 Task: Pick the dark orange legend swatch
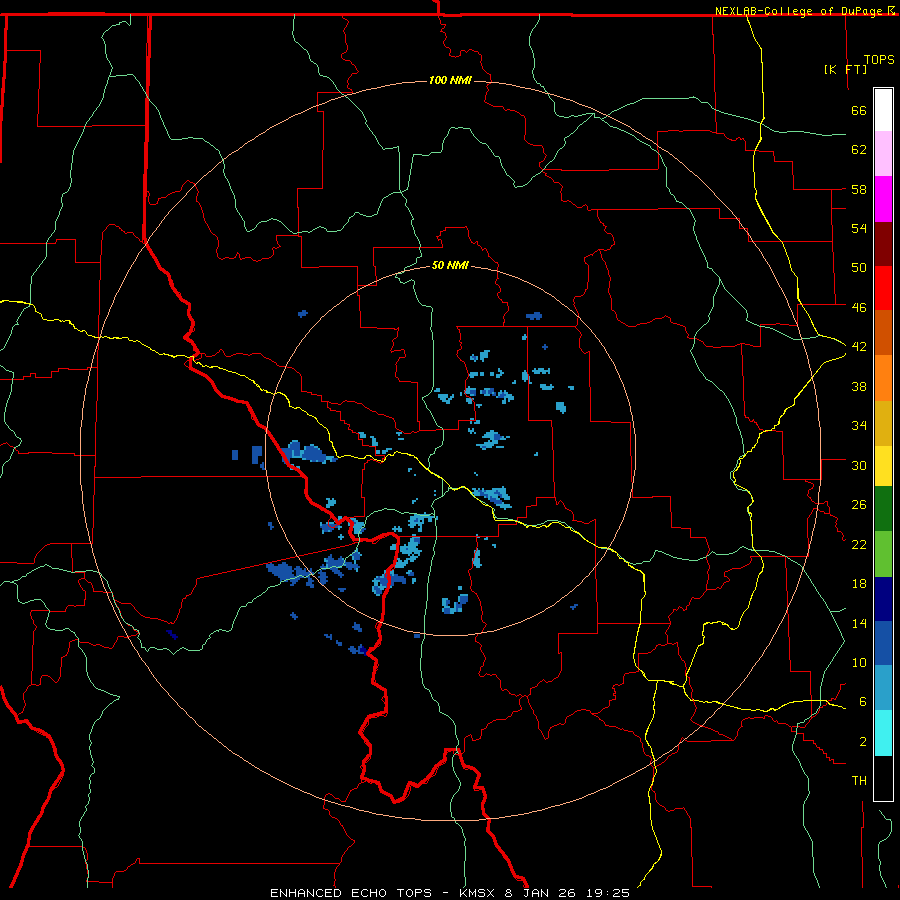[x=883, y=333]
